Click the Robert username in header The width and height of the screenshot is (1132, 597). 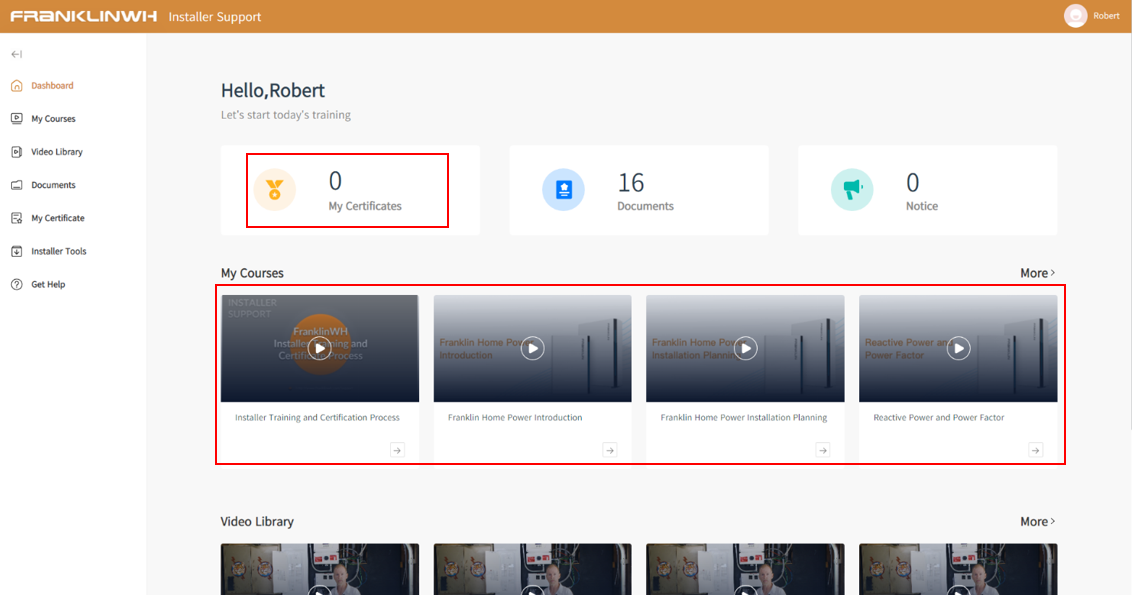pos(1106,16)
